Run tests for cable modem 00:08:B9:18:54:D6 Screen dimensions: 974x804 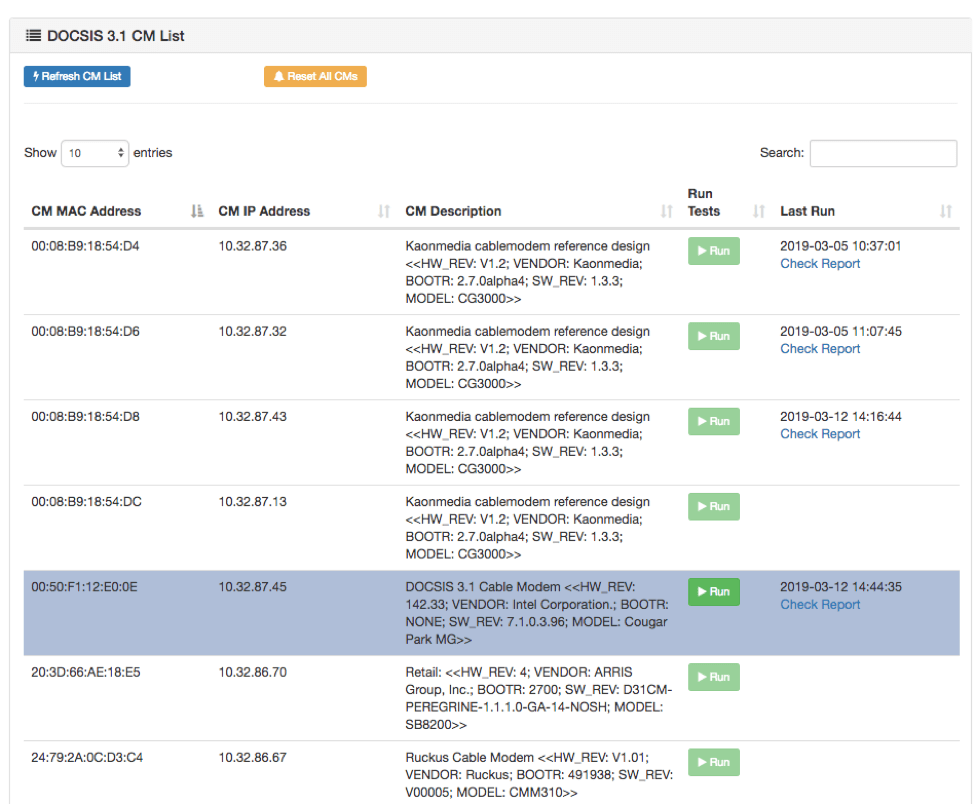(x=713, y=336)
